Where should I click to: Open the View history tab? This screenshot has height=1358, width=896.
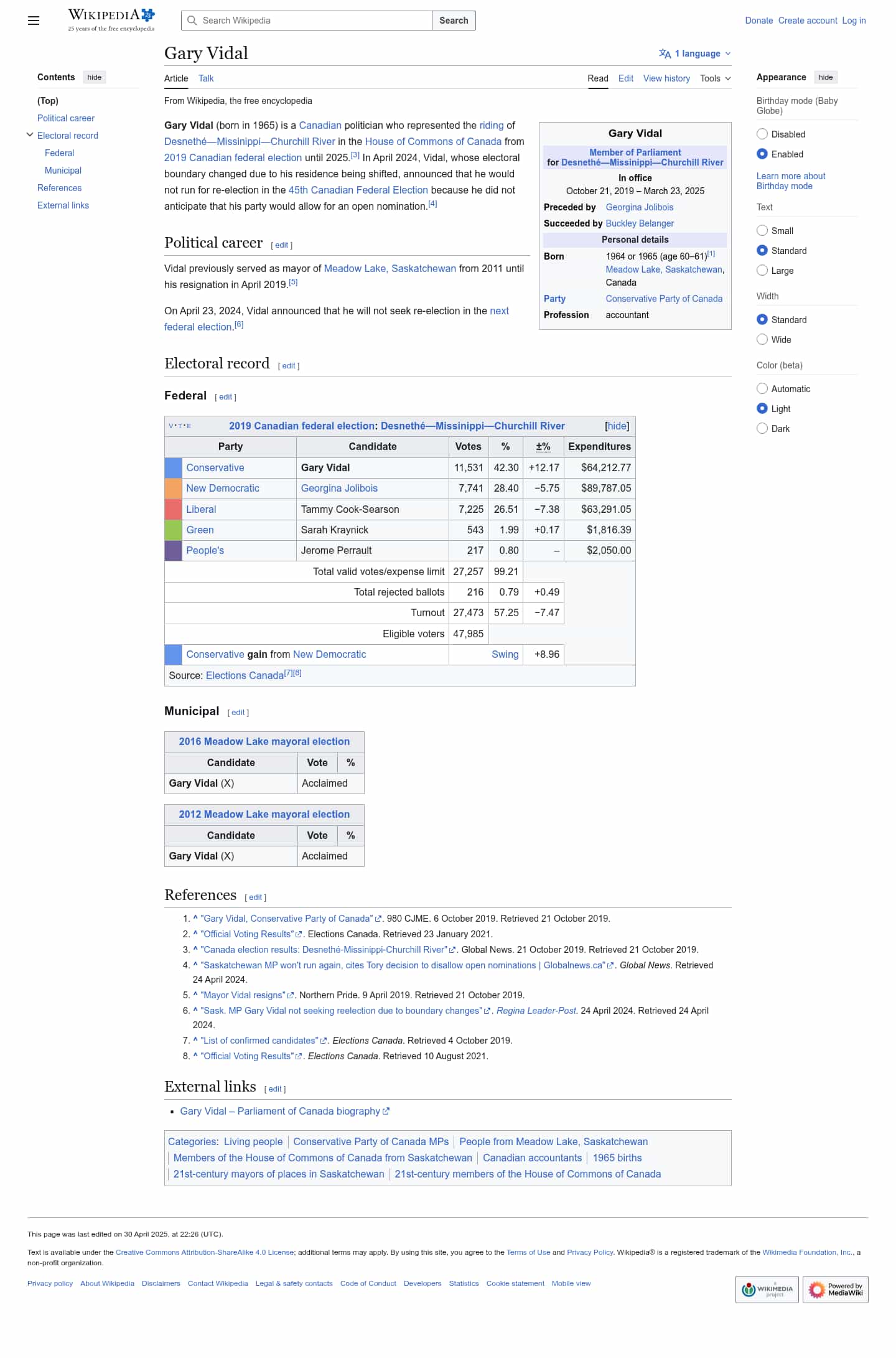666,78
